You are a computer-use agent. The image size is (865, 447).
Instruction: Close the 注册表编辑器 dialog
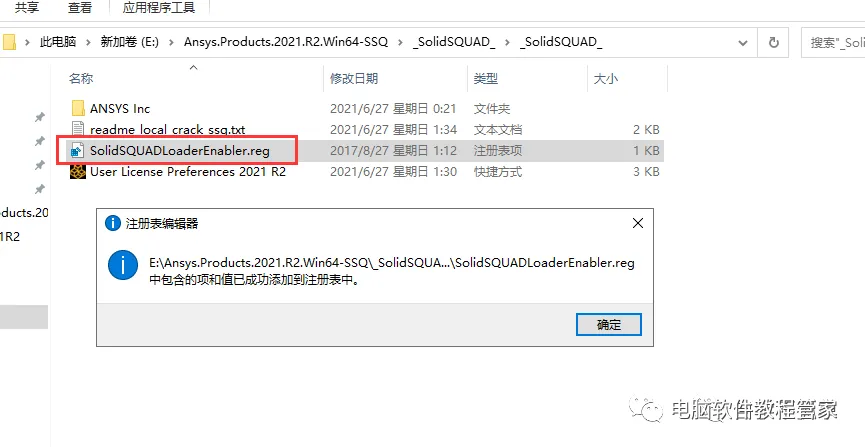tap(638, 224)
